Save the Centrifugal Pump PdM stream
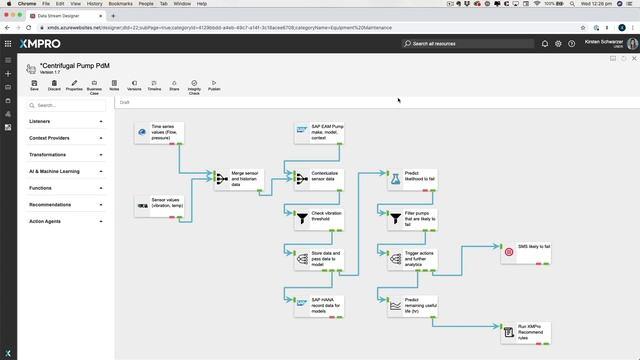Screen dimensions: 640x360 [x=34, y=85]
